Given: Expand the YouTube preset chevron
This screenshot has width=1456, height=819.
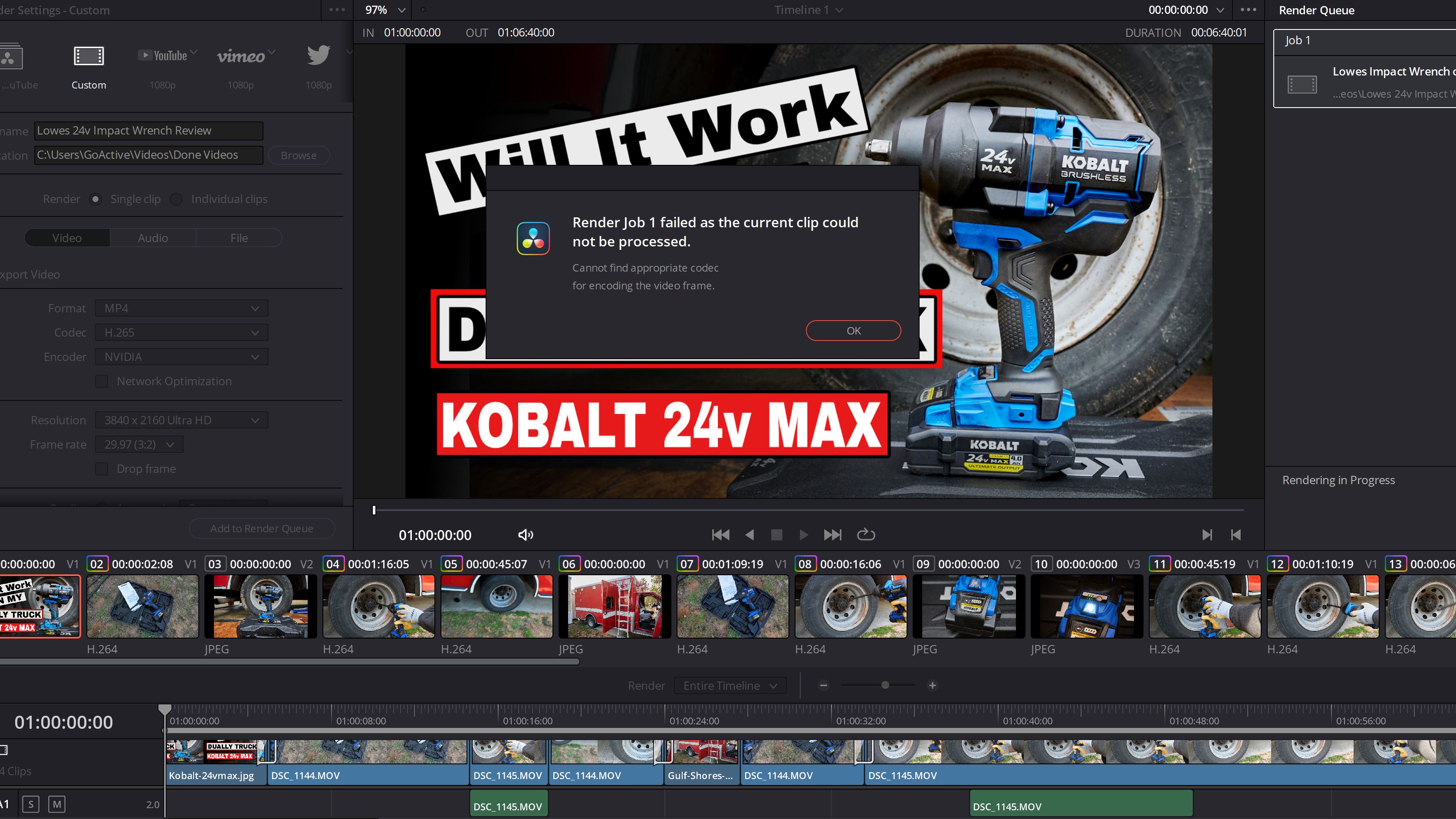Looking at the screenshot, I should tap(194, 52).
